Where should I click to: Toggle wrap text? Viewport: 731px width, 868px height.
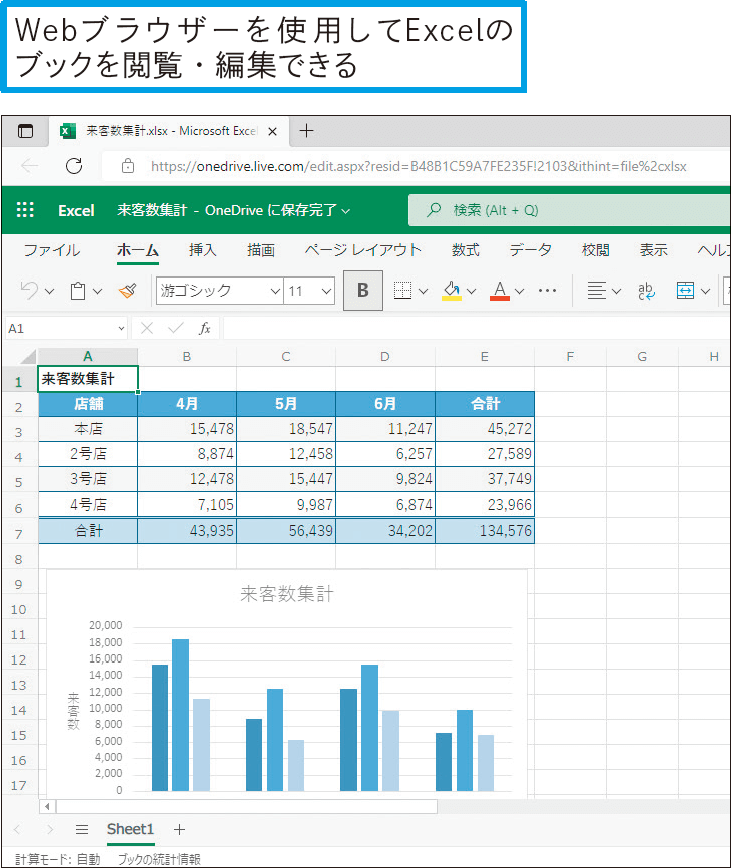[x=646, y=291]
